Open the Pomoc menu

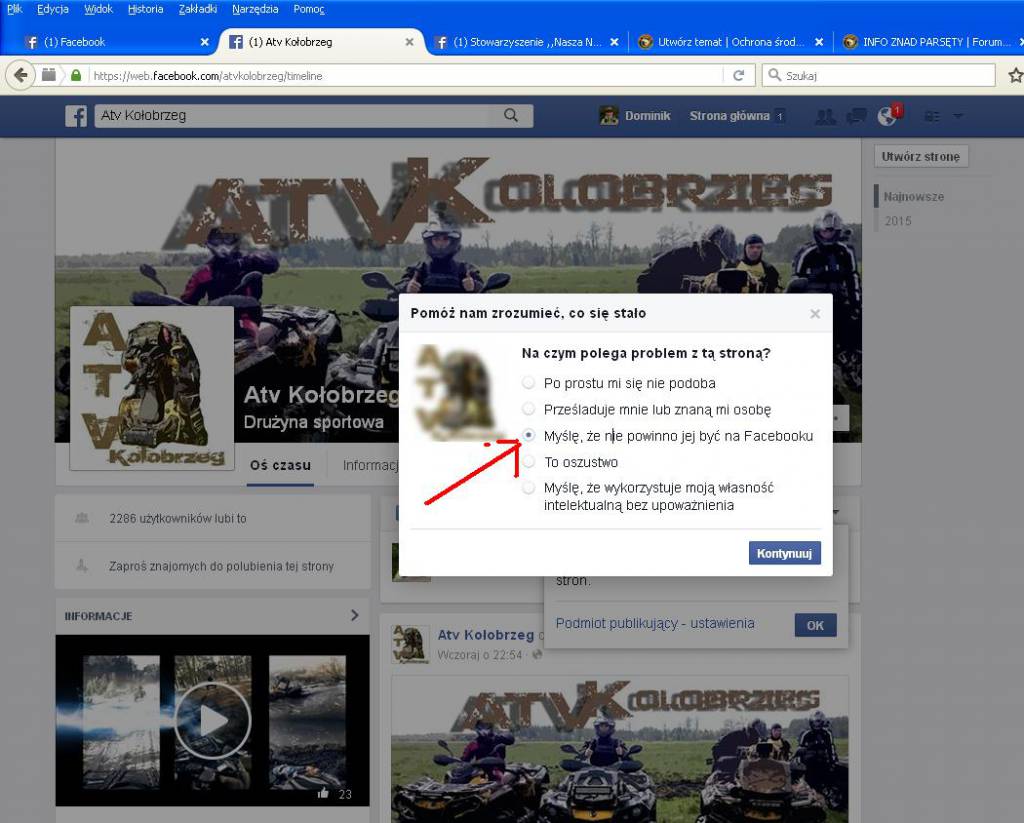click(309, 9)
